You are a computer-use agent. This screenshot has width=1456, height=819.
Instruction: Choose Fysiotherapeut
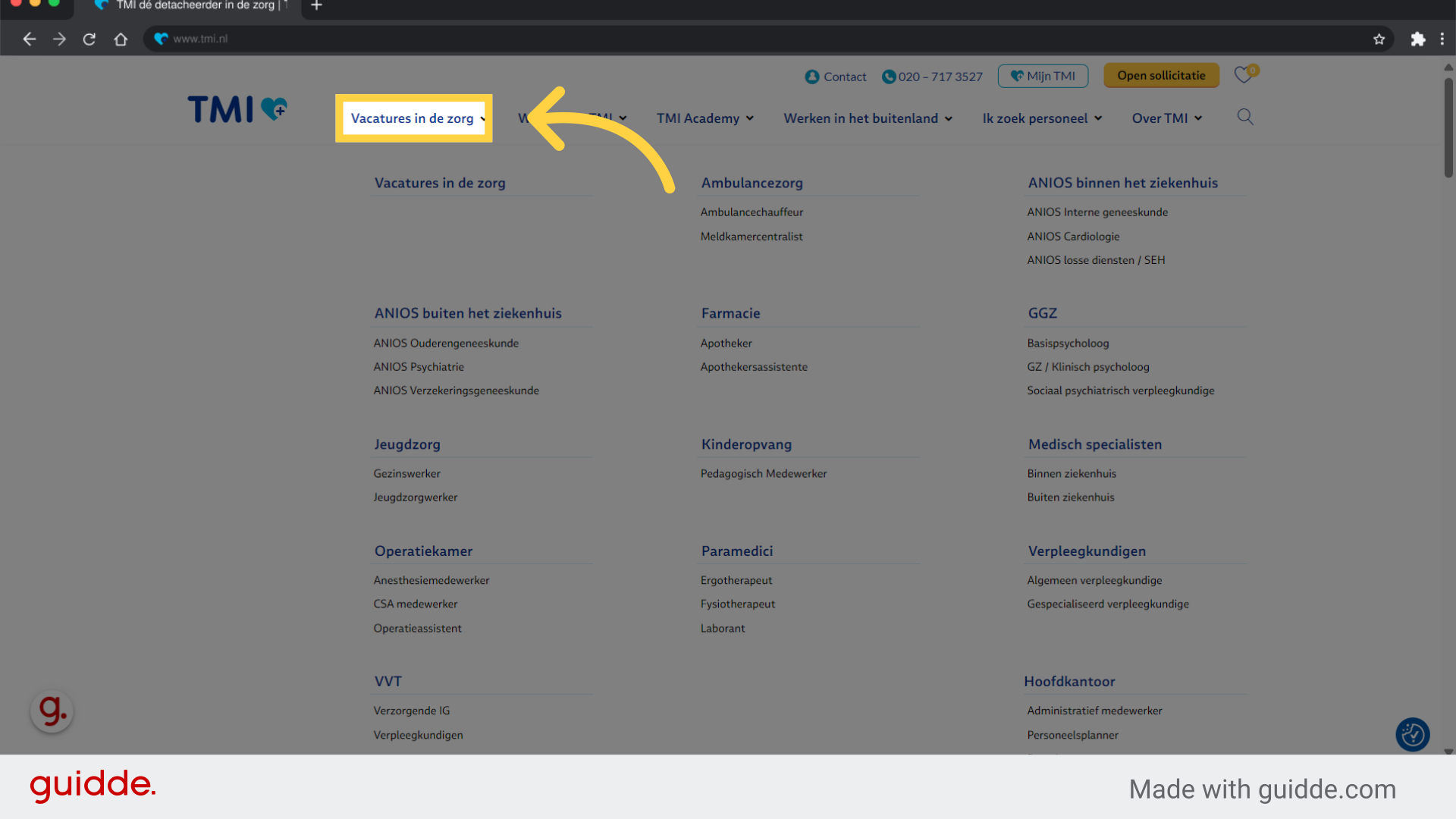(x=738, y=604)
